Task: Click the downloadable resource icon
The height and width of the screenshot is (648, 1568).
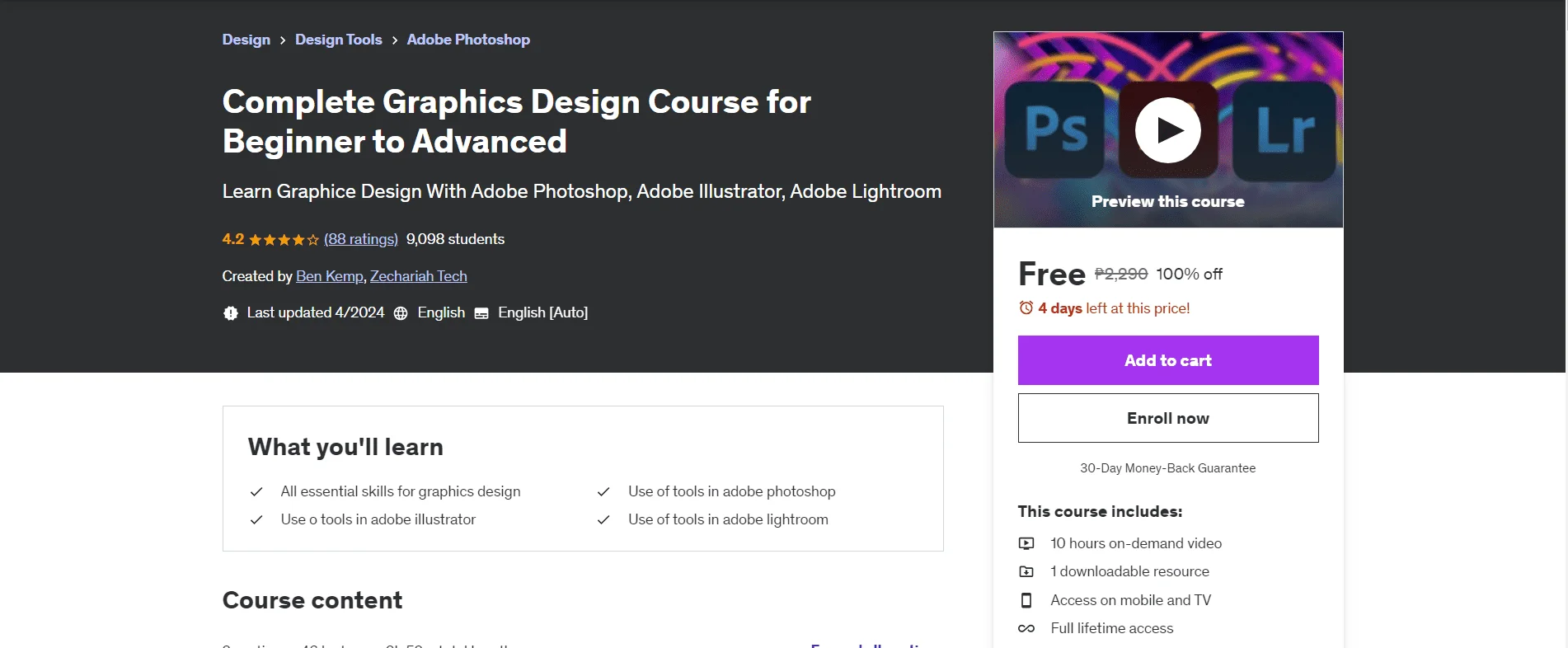Action: coord(1026,571)
